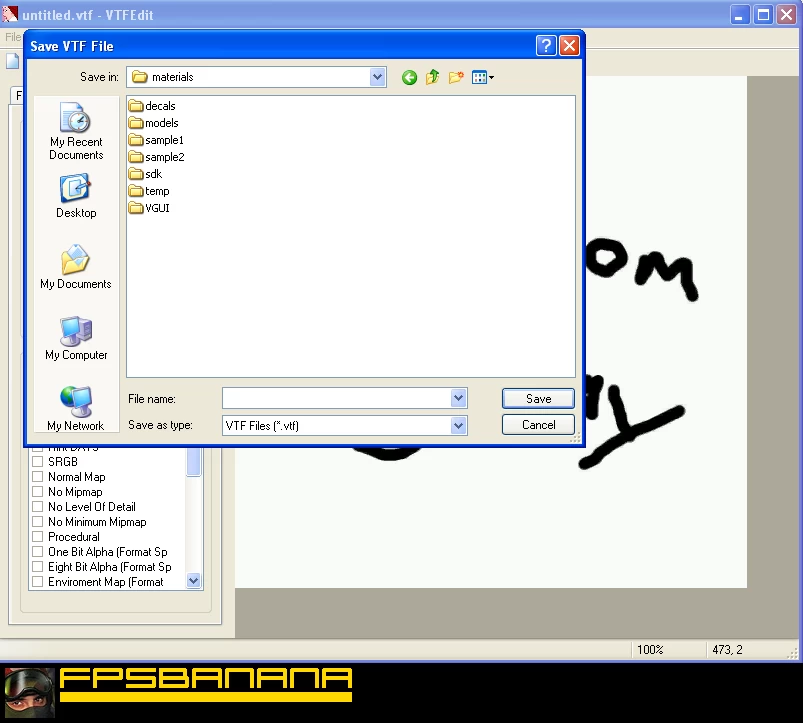Expand the Save as type combo box
This screenshot has width=803, height=723.
tap(458, 425)
